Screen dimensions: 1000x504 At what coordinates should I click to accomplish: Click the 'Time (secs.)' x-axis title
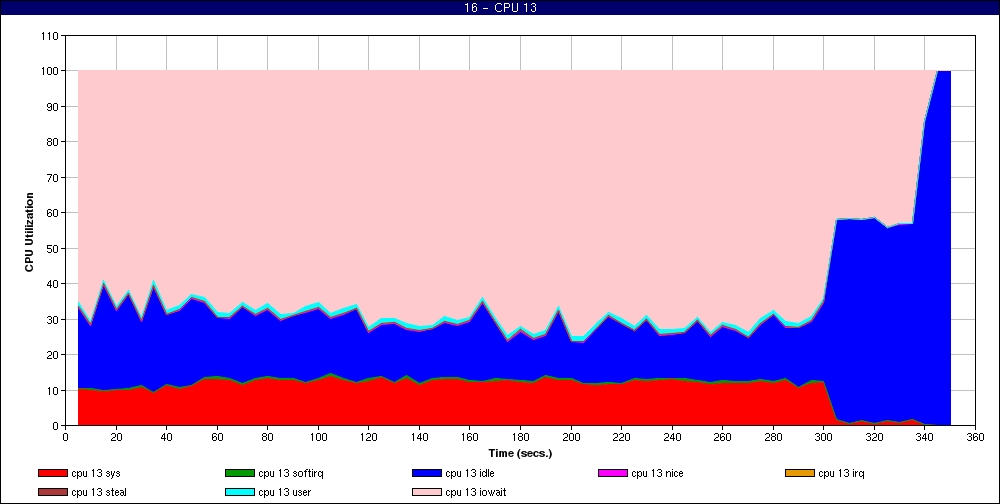(x=520, y=454)
